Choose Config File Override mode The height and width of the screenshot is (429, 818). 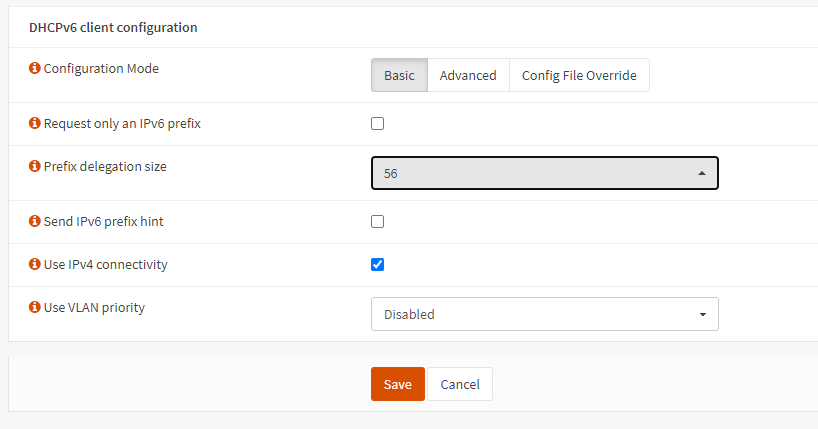(x=579, y=76)
